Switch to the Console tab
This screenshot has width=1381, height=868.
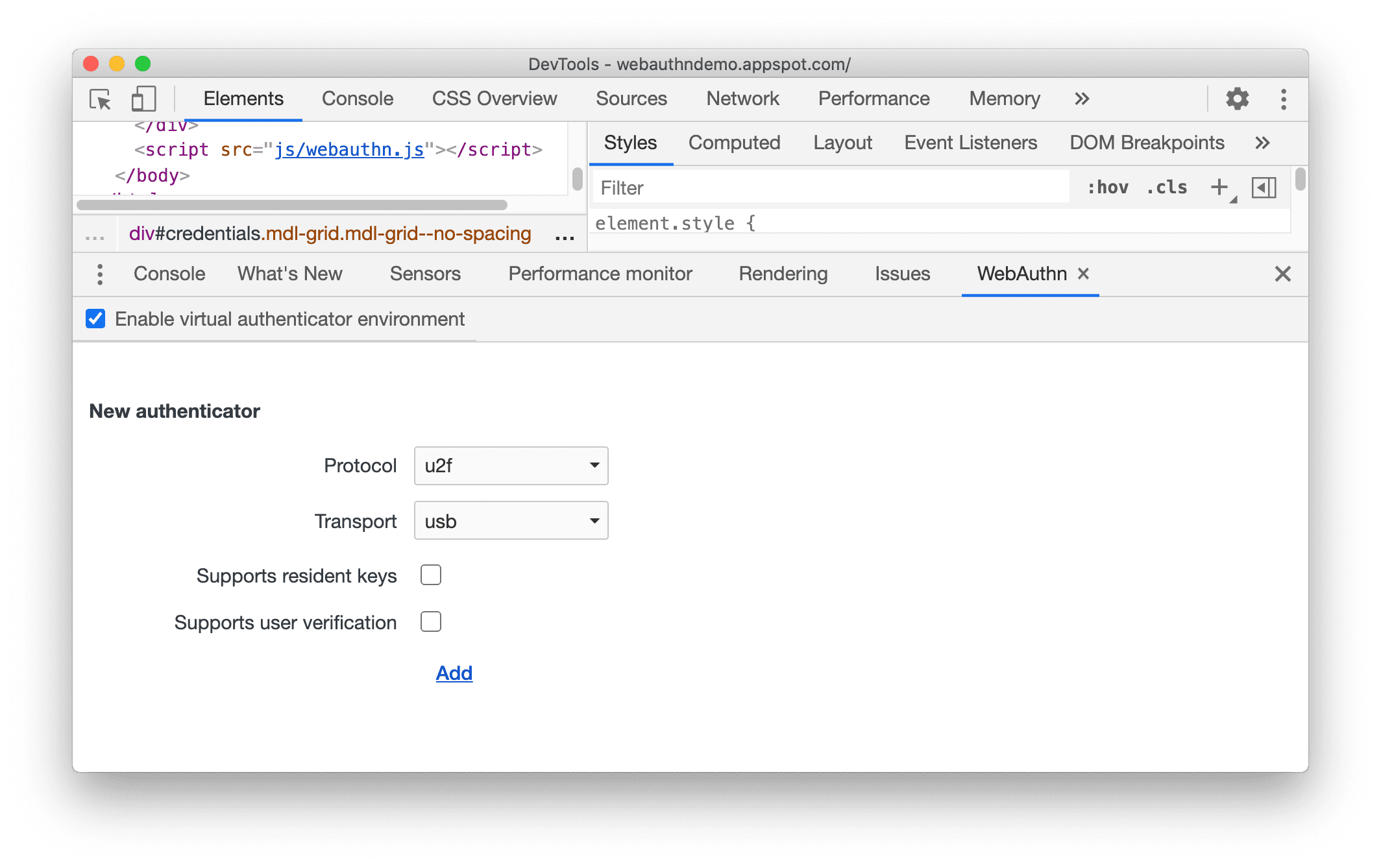(x=357, y=99)
